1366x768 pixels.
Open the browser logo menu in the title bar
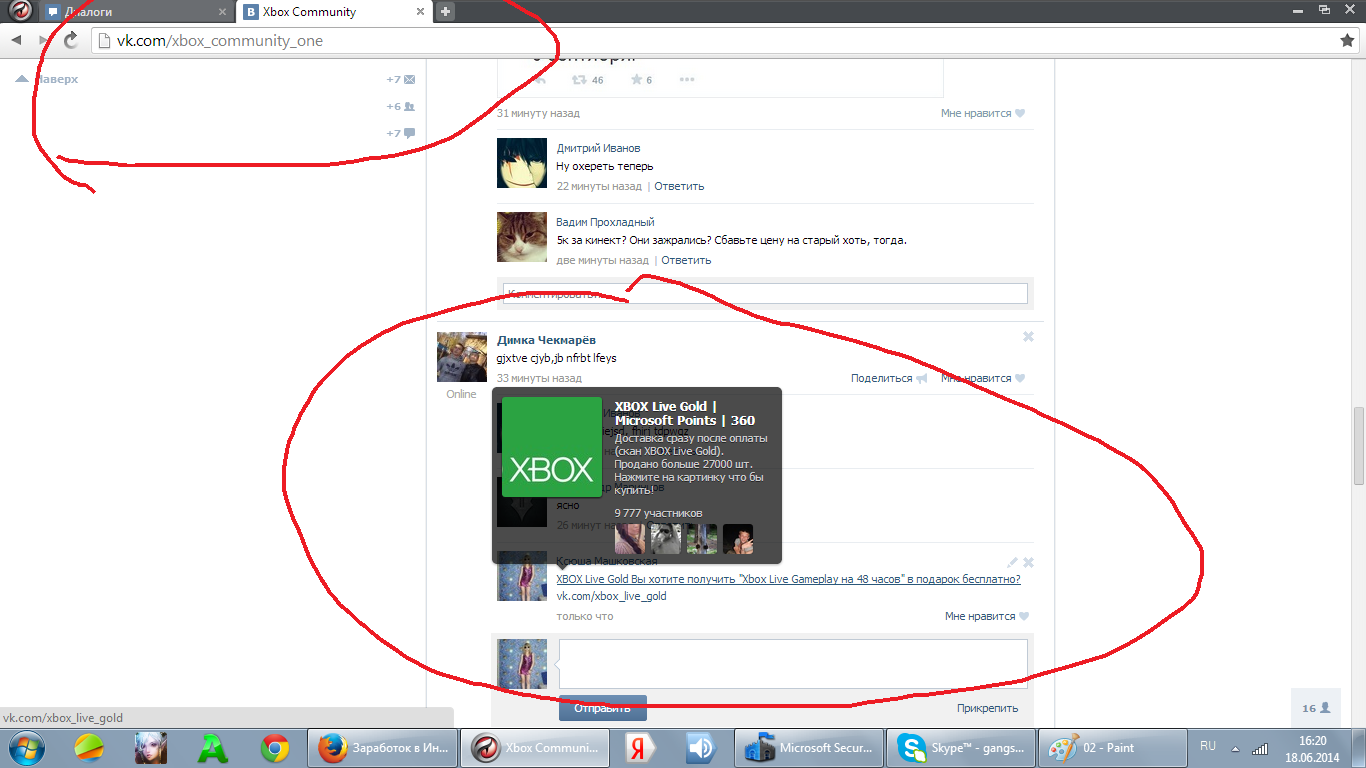[x=21, y=11]
